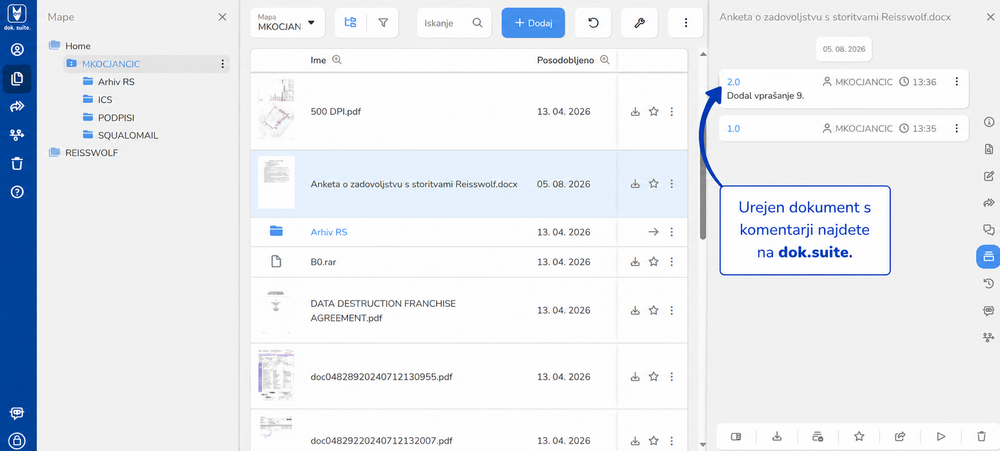Open the workflow icon in right panel
This screenshot has height=451, width=1000.
989,337
